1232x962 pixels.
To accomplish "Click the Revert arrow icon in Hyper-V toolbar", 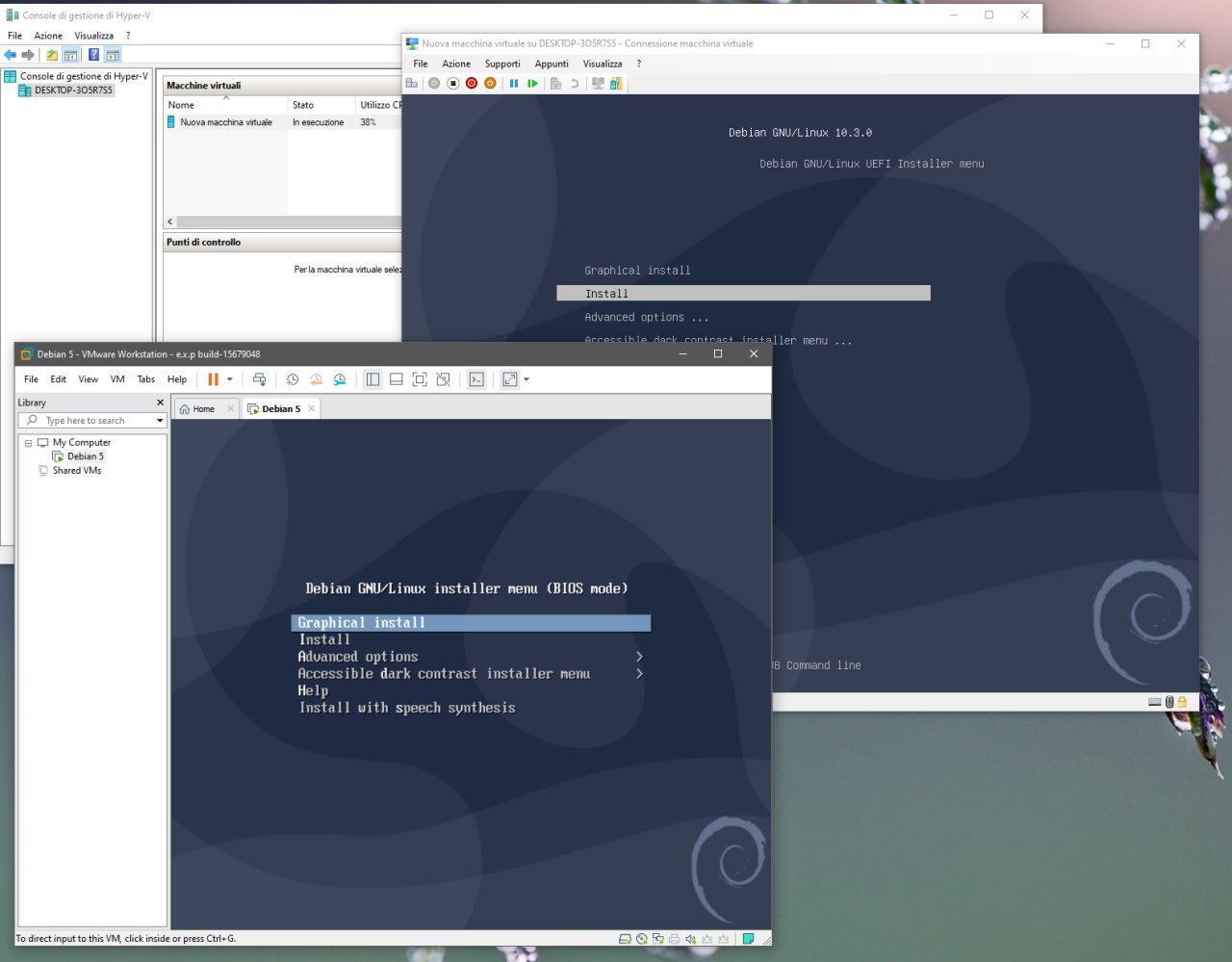I will click(x=575, y=84).
